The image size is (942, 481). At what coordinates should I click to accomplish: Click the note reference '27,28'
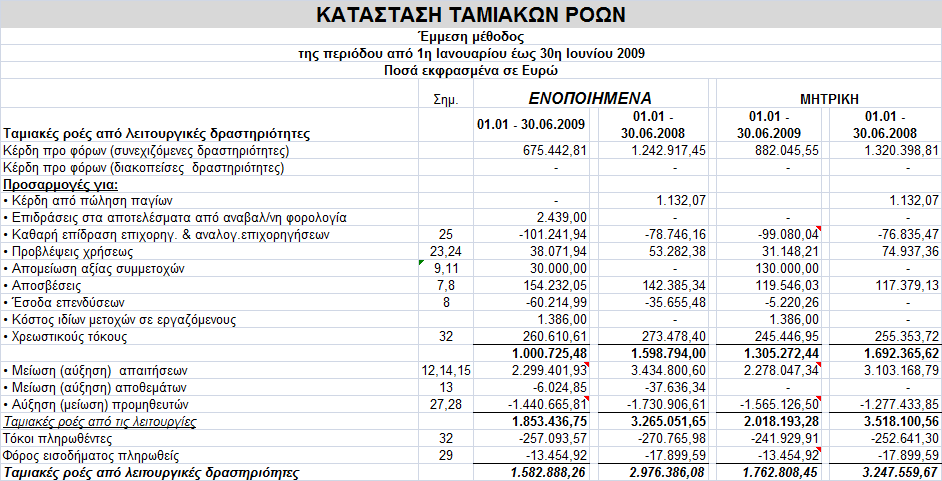(x=446, y=404)
